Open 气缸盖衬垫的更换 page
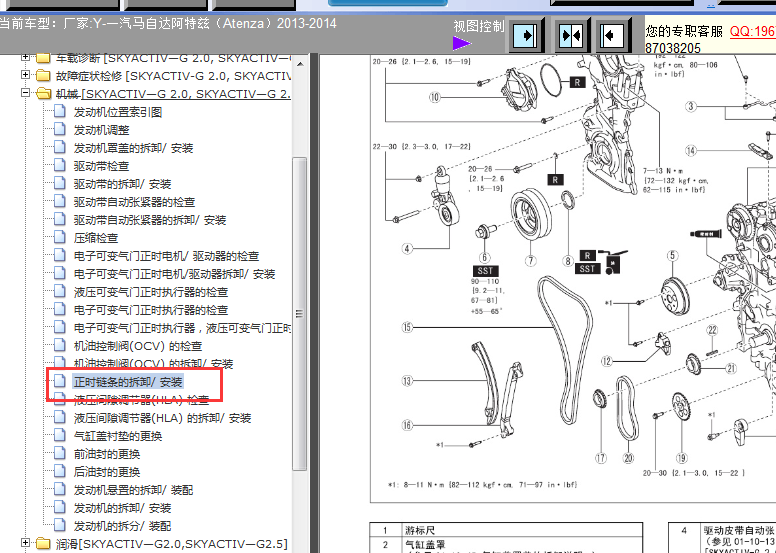This screenshot has height=553, width=776. (x=118, y=436)
